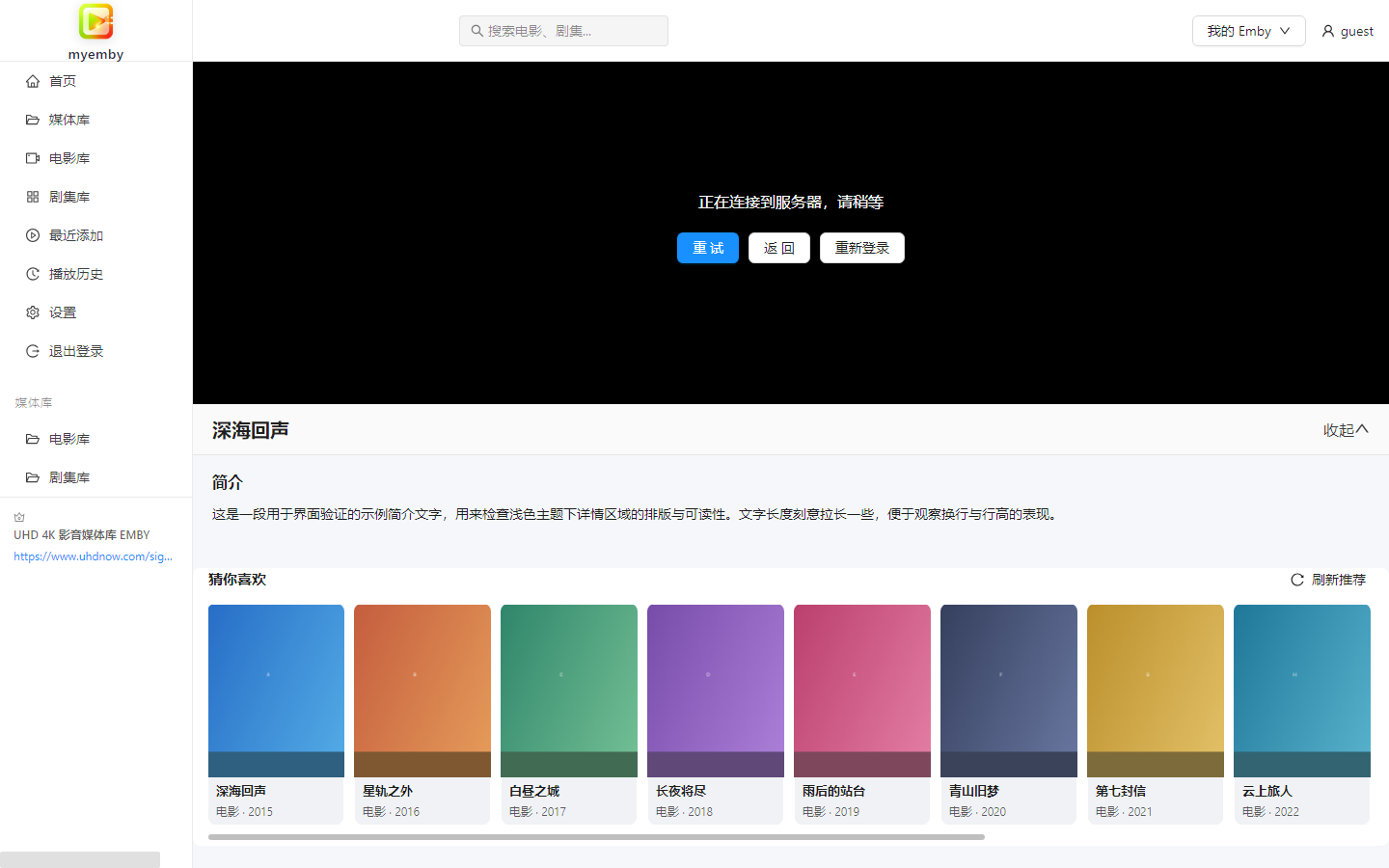Click the sidebar bottom horizontal scrollbar
Viewport: 1389px width, 868px height.
click(x=80, y=859)
